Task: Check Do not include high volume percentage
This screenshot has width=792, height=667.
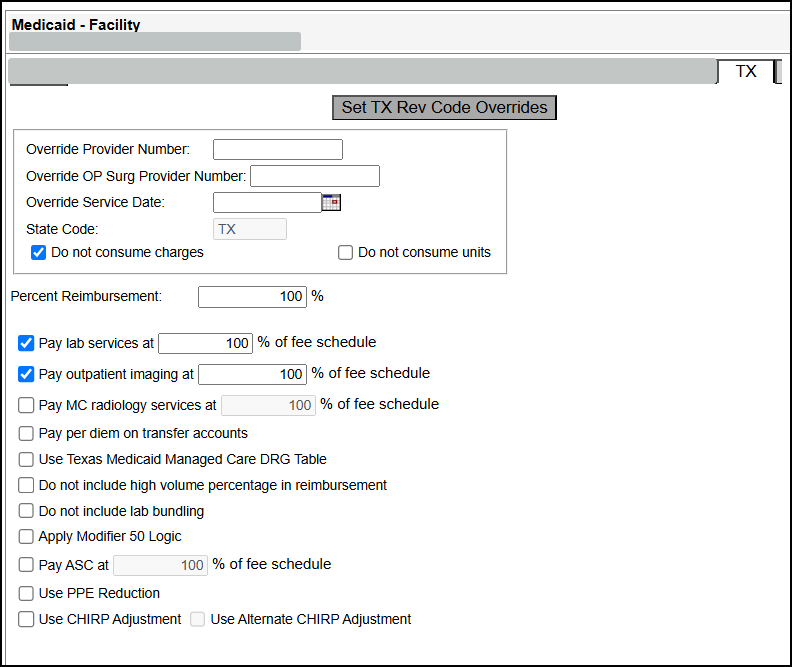Action: 26,485
